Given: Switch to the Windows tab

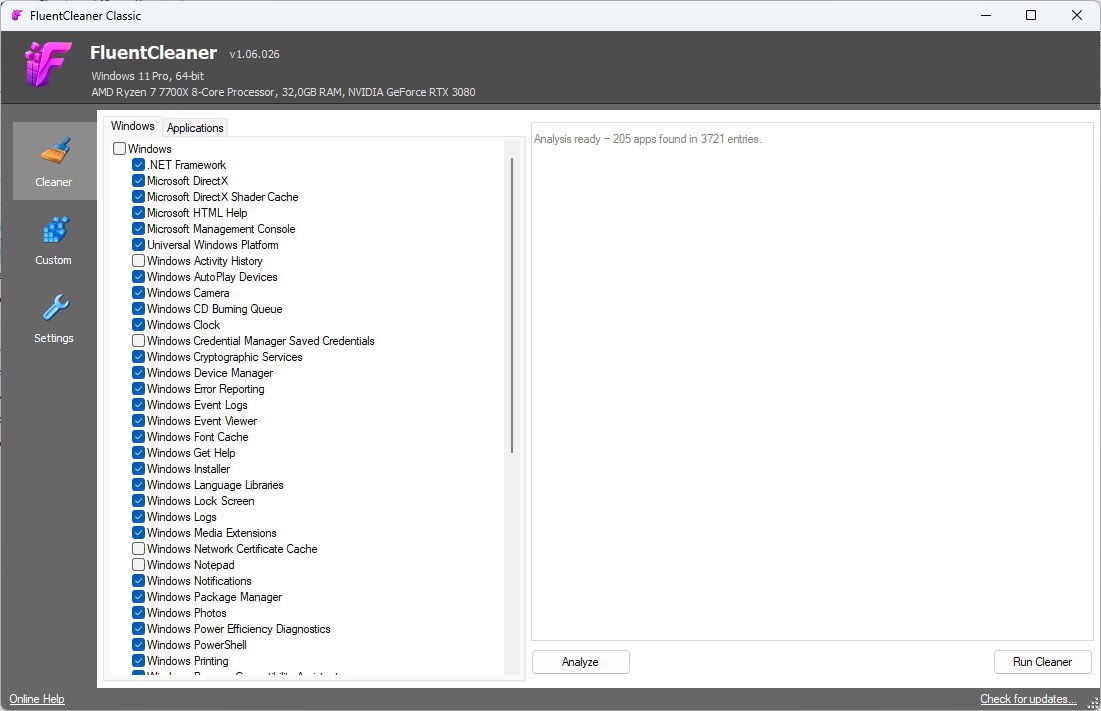Looking at the screenshot, I should (132, 126).
